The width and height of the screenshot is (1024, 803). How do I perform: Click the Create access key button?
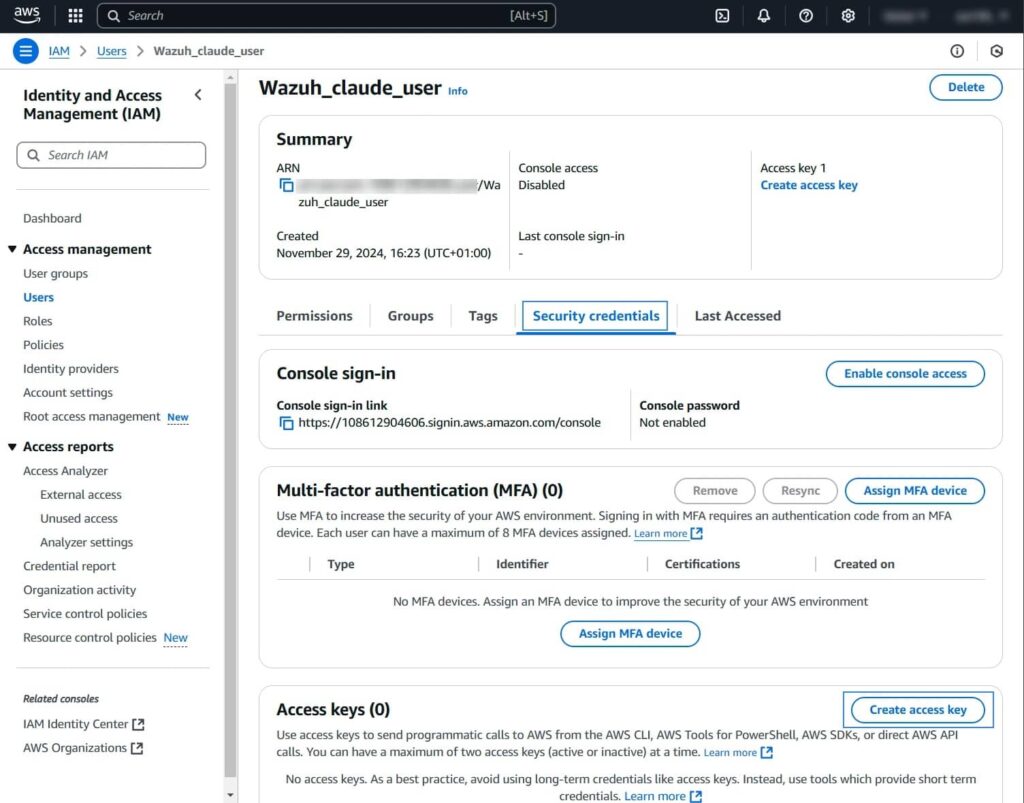coord(917,710)
